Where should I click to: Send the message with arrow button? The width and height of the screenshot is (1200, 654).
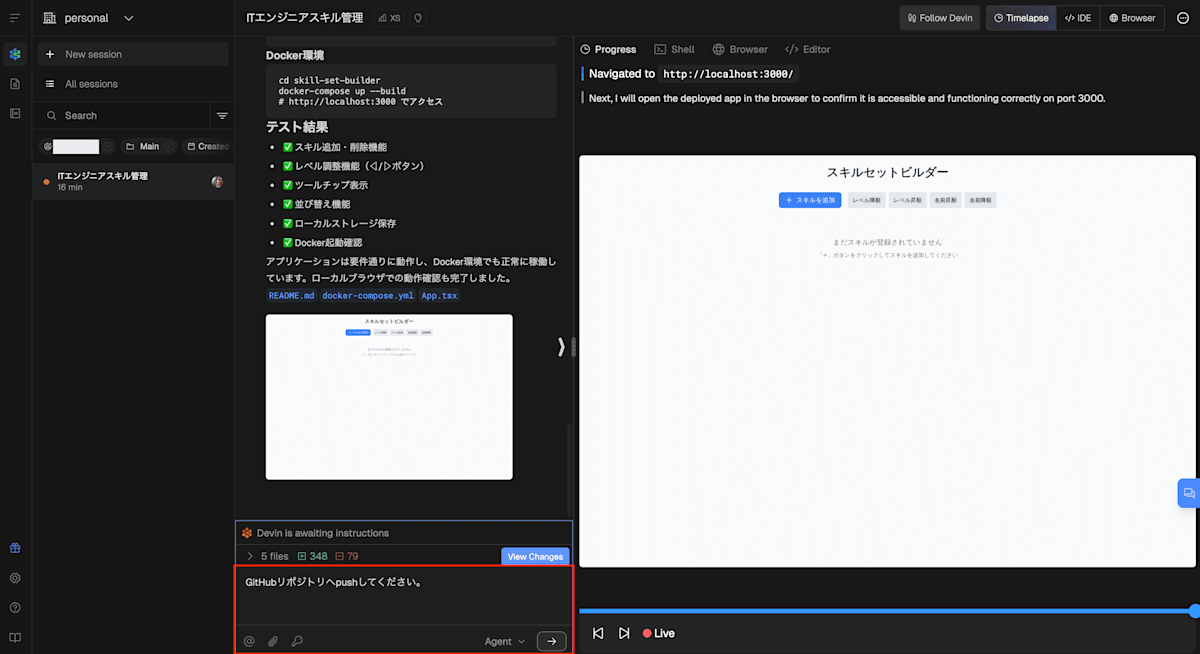click(x=551, y=641)
